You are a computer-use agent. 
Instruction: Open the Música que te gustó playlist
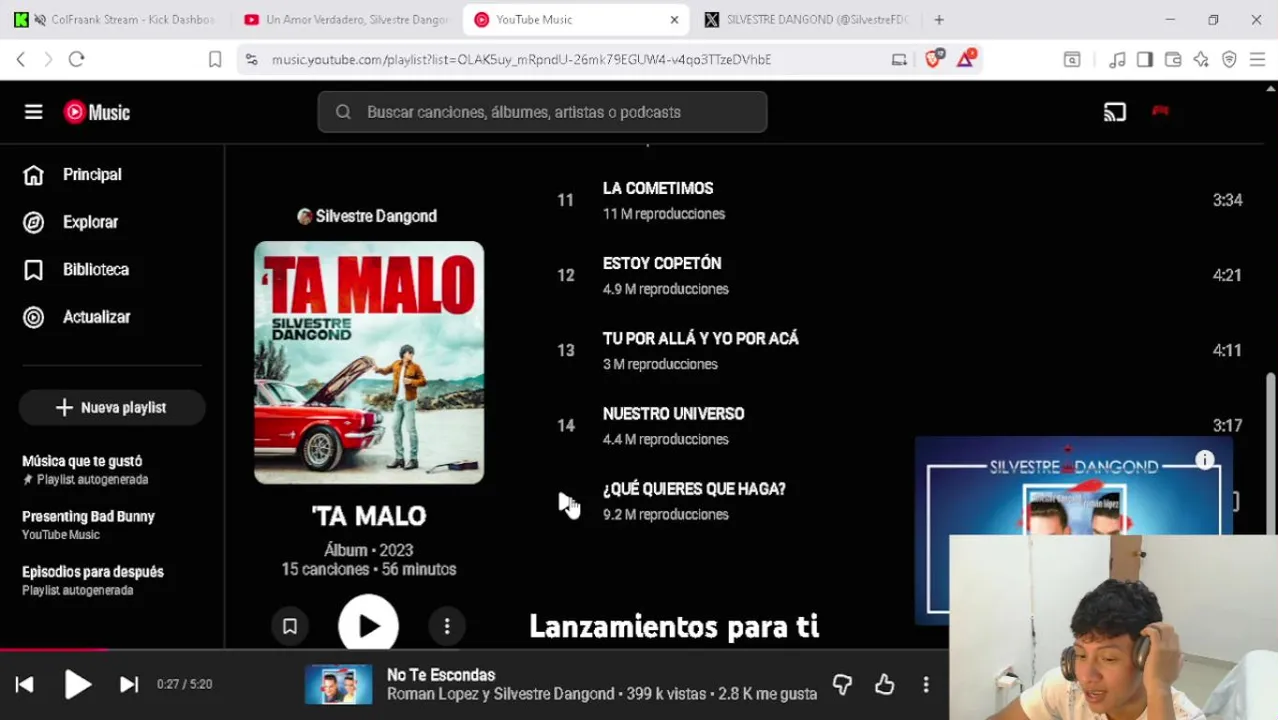85,469
